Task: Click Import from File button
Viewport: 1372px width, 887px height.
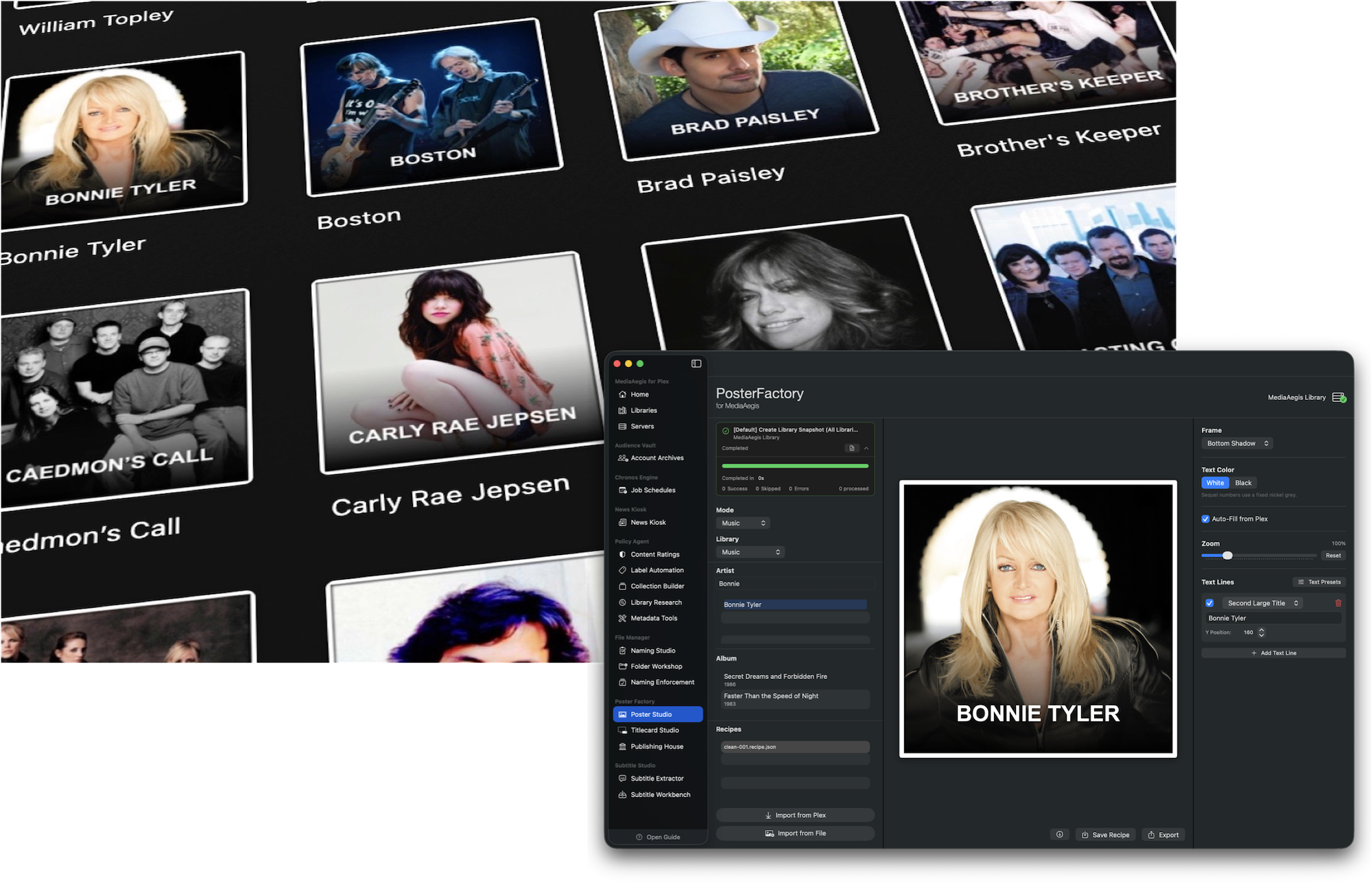Action: tap(795, 833)
